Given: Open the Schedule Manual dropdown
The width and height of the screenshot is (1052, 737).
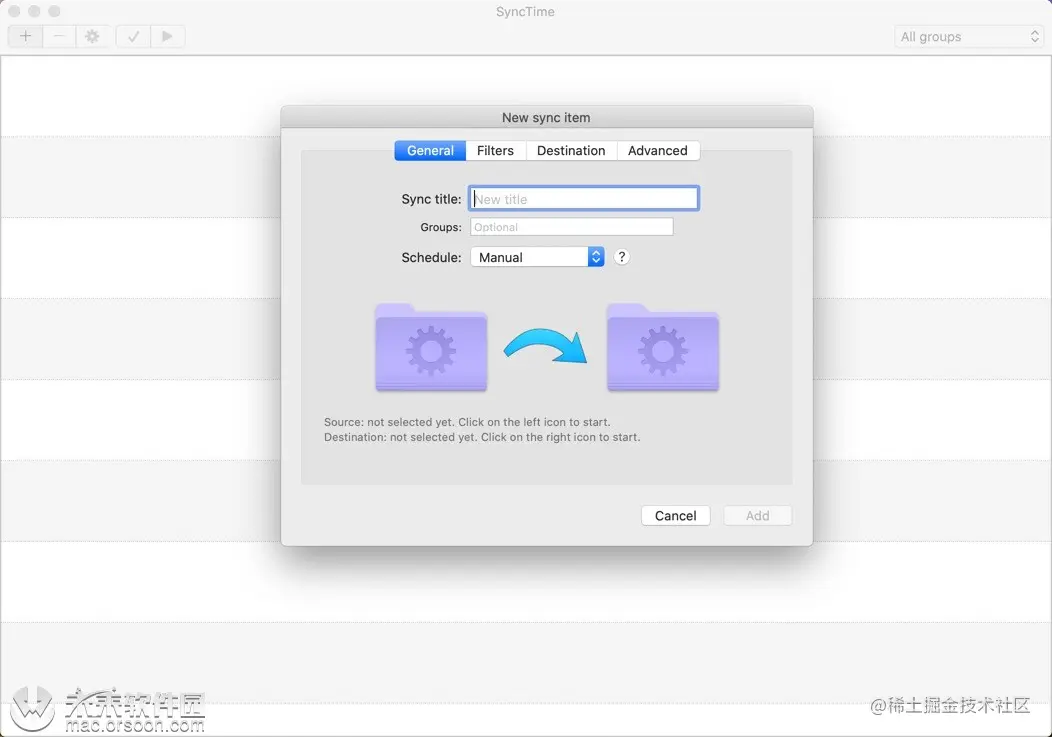Looking at the screenshot, I should click(537, 257).
